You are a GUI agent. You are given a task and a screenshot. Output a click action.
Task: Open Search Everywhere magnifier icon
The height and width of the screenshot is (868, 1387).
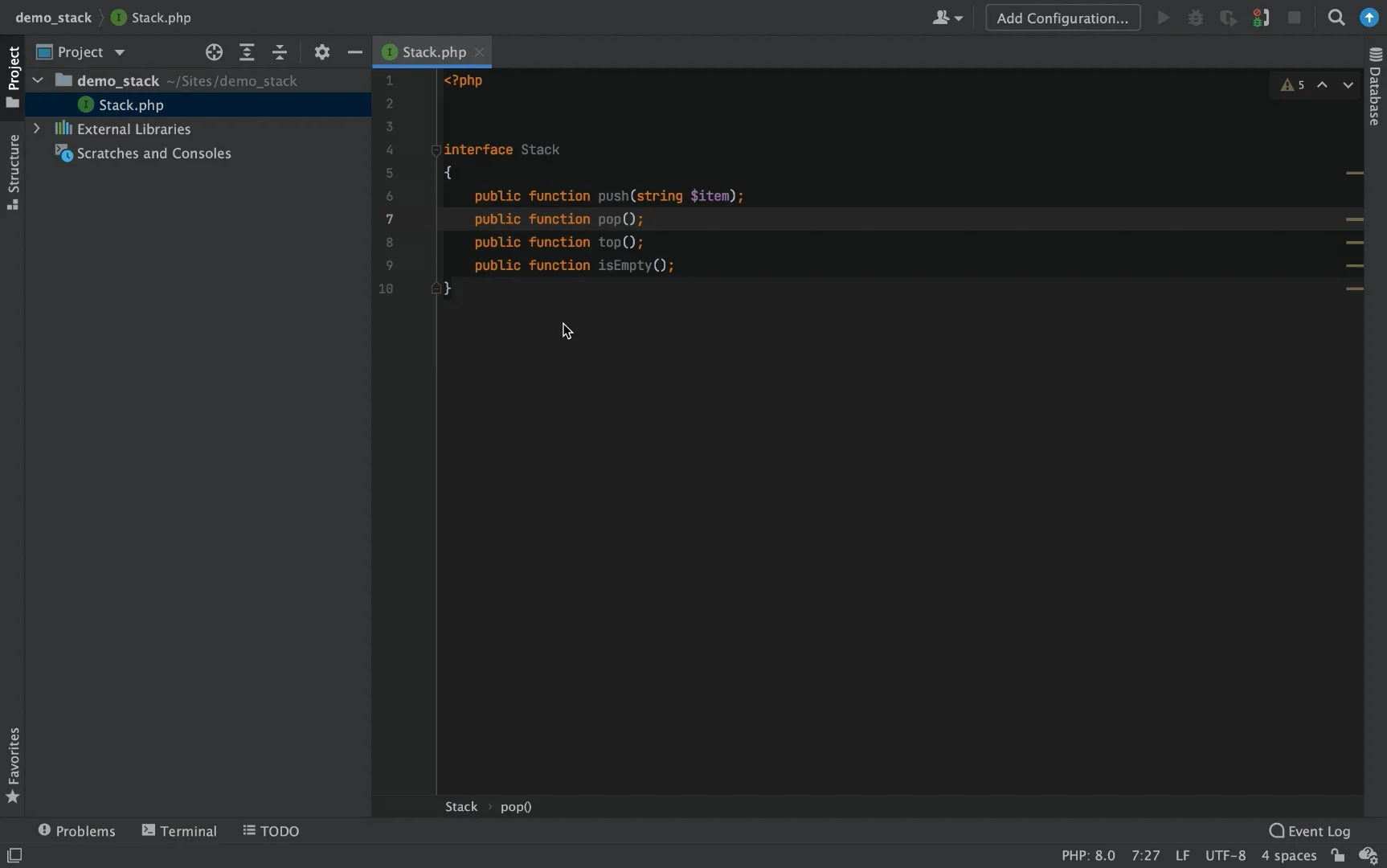point(1336,18)
